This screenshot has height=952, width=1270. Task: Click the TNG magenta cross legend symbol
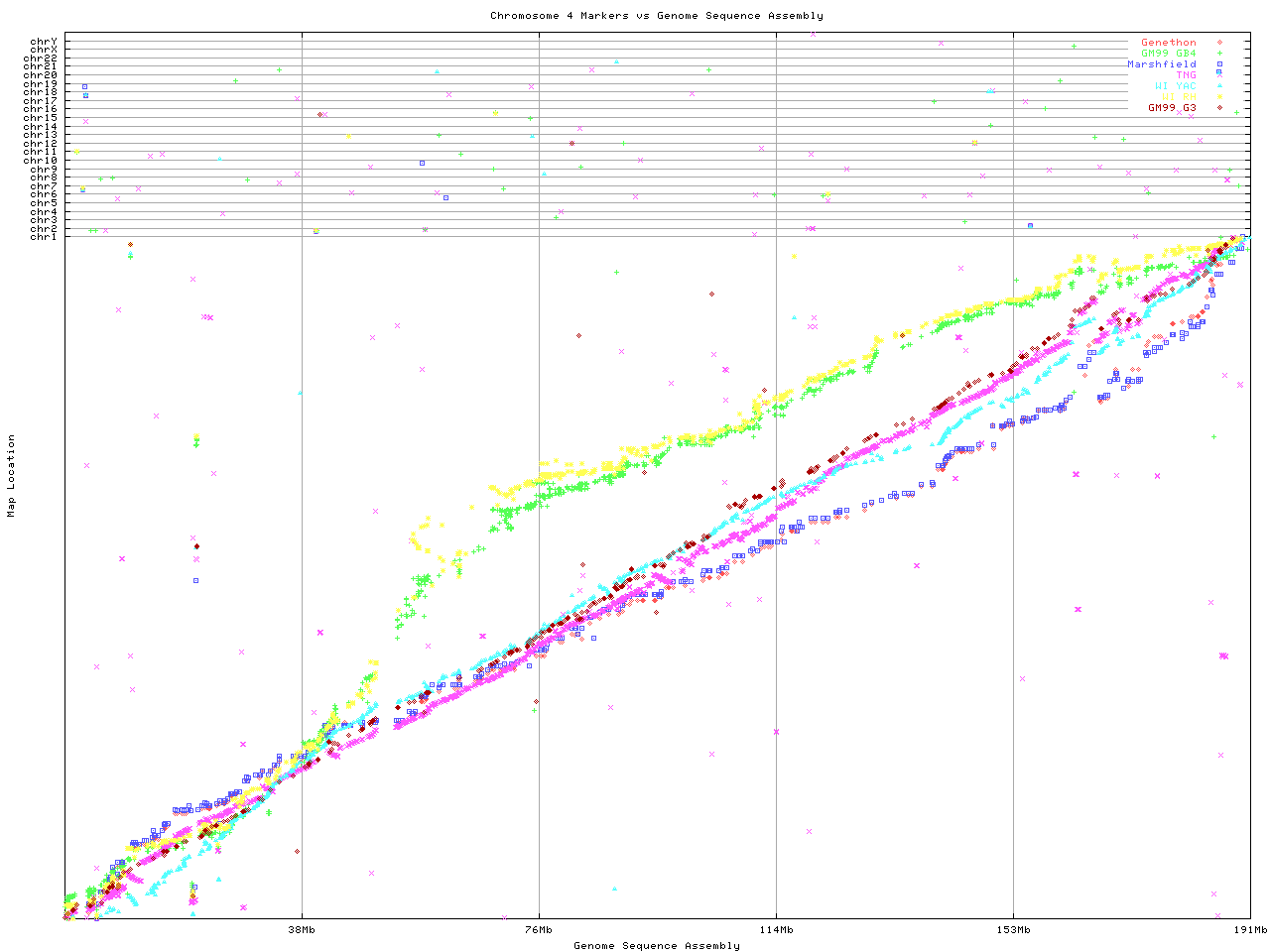pyautogui.click(x=1219, y=74)
